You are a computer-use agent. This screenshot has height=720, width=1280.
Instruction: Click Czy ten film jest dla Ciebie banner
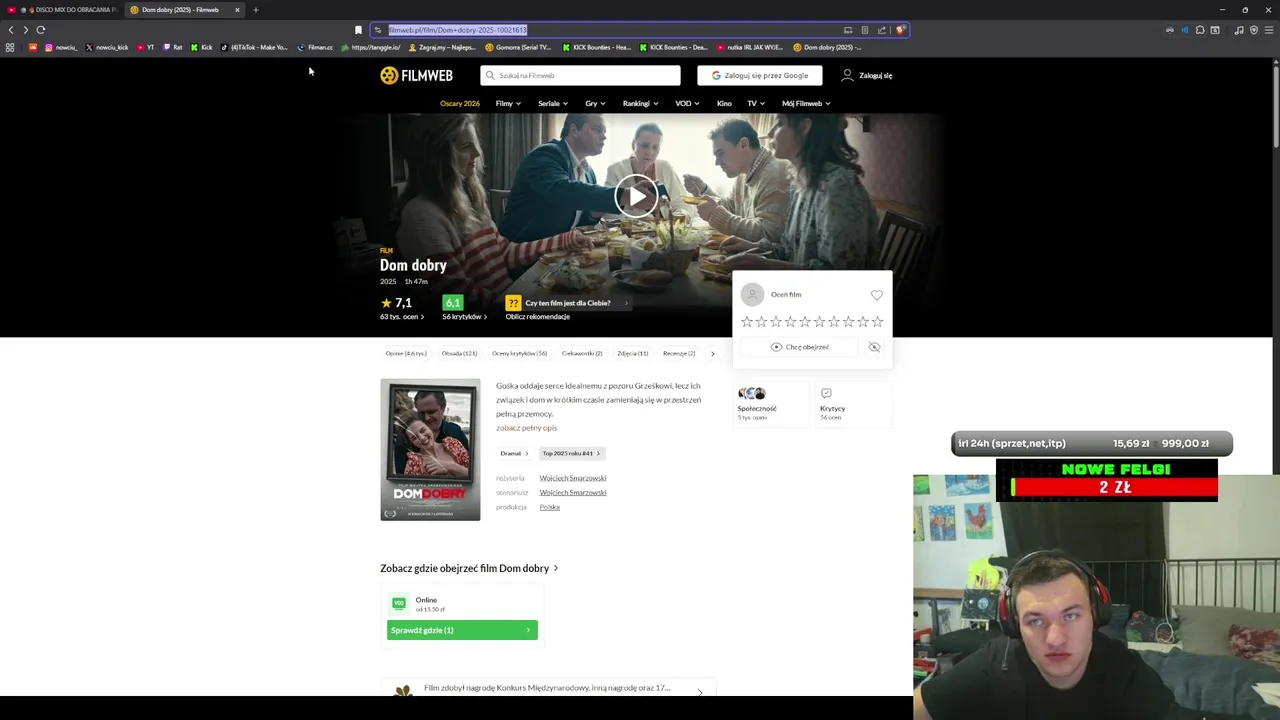click(568, 303)
